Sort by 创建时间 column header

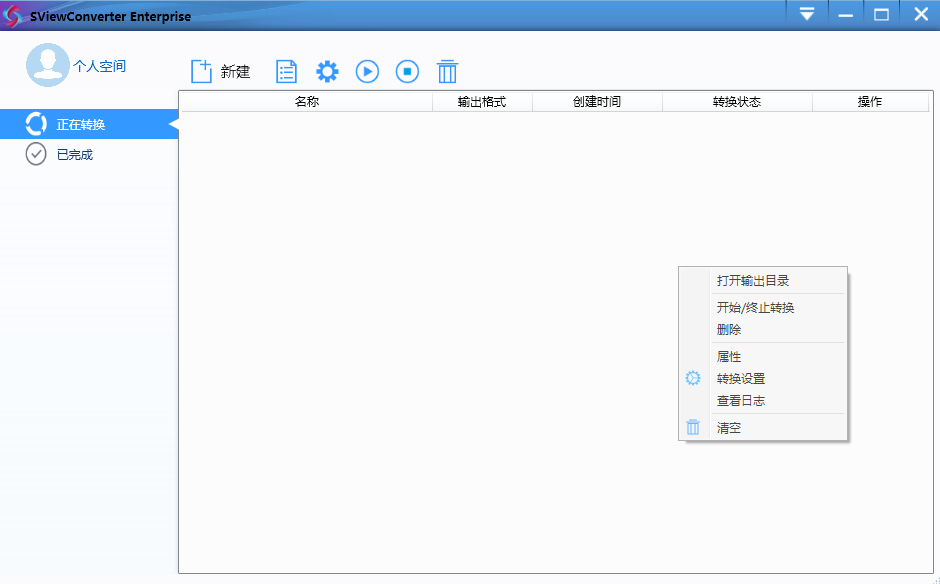coord(597,101)
